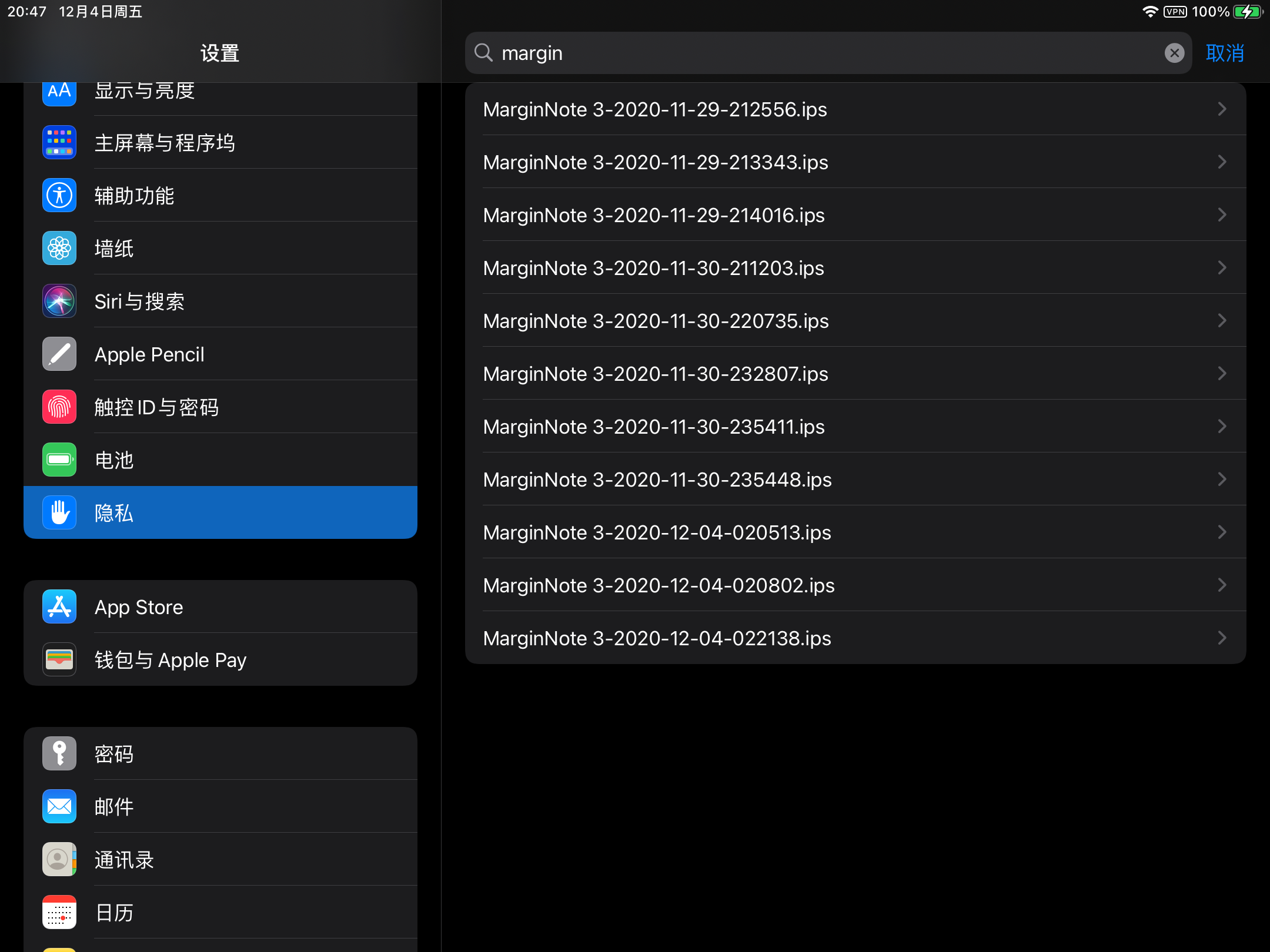Tap the Contacts icon
The height and width of the screenshot is (952, 1270).
pyautogui.click(x=59, y=859)
